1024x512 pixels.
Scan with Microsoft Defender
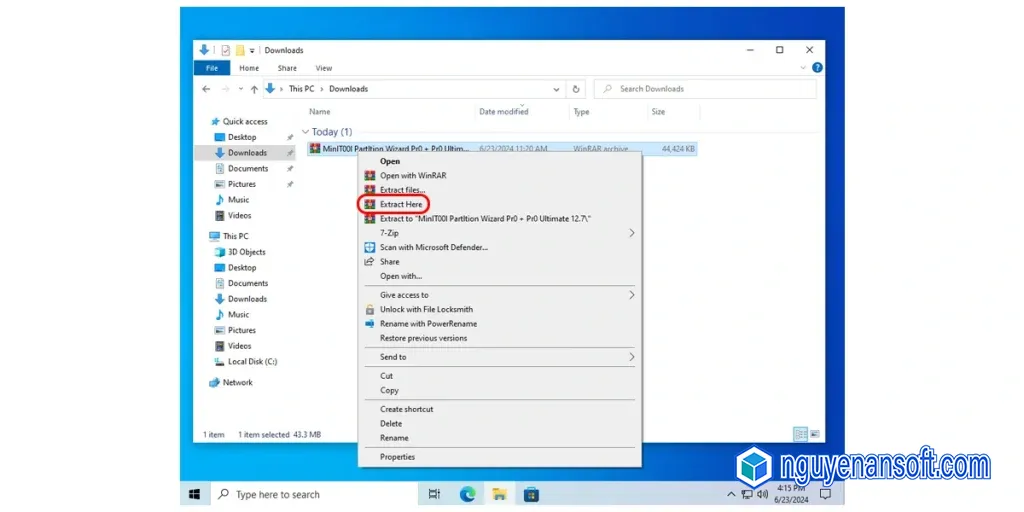point(434,248)
